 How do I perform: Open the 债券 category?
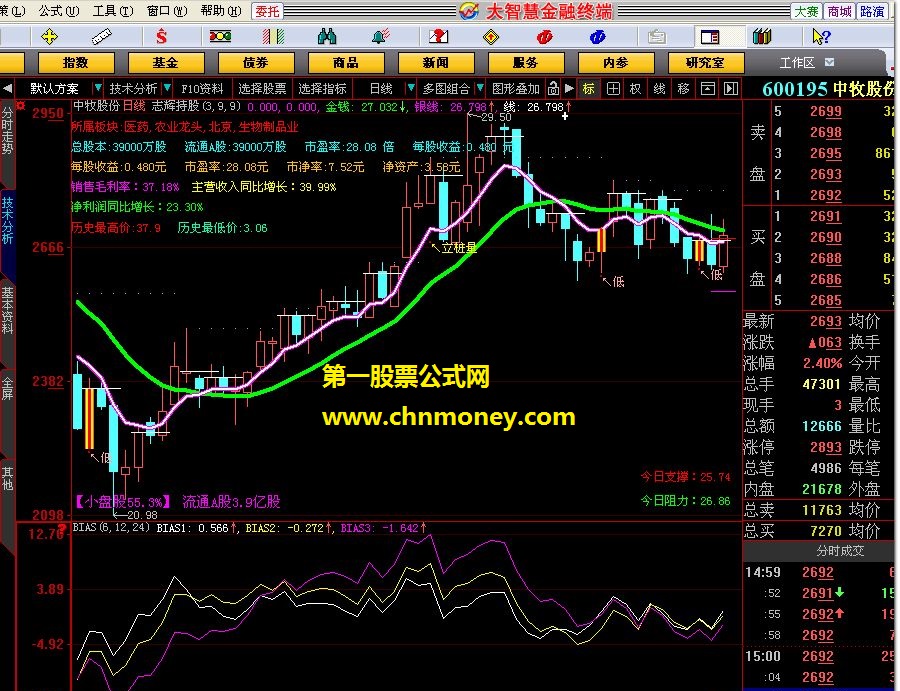(256, 62)
